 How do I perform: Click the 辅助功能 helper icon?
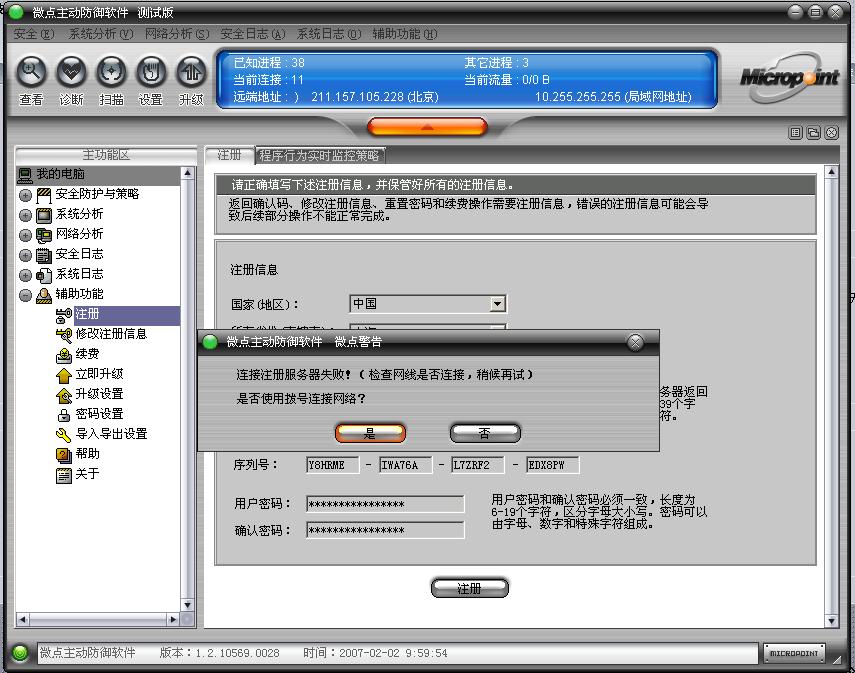pyautogui.click(x=44, y=295)
